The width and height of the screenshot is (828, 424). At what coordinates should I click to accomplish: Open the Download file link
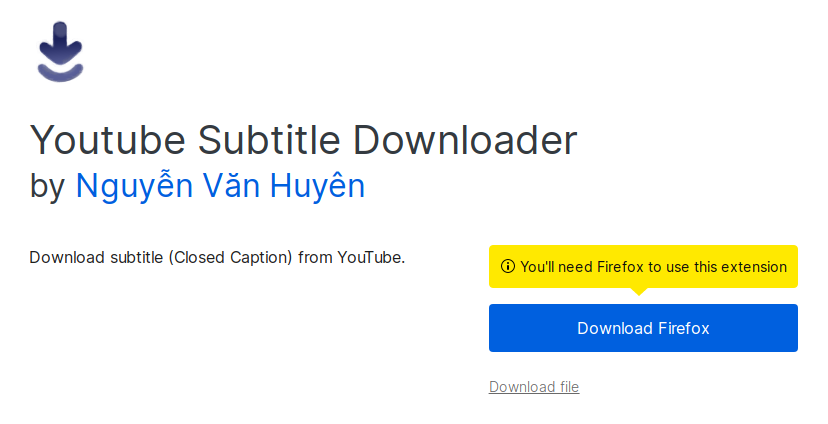coord(534,387)
